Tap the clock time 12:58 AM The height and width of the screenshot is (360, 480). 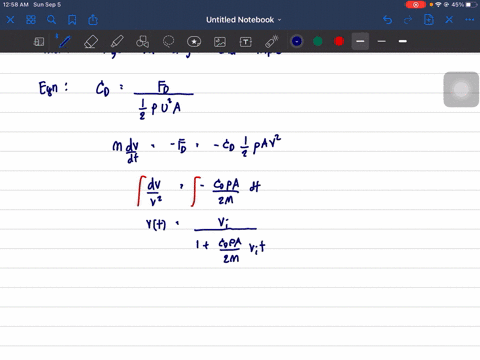(16, 5)
